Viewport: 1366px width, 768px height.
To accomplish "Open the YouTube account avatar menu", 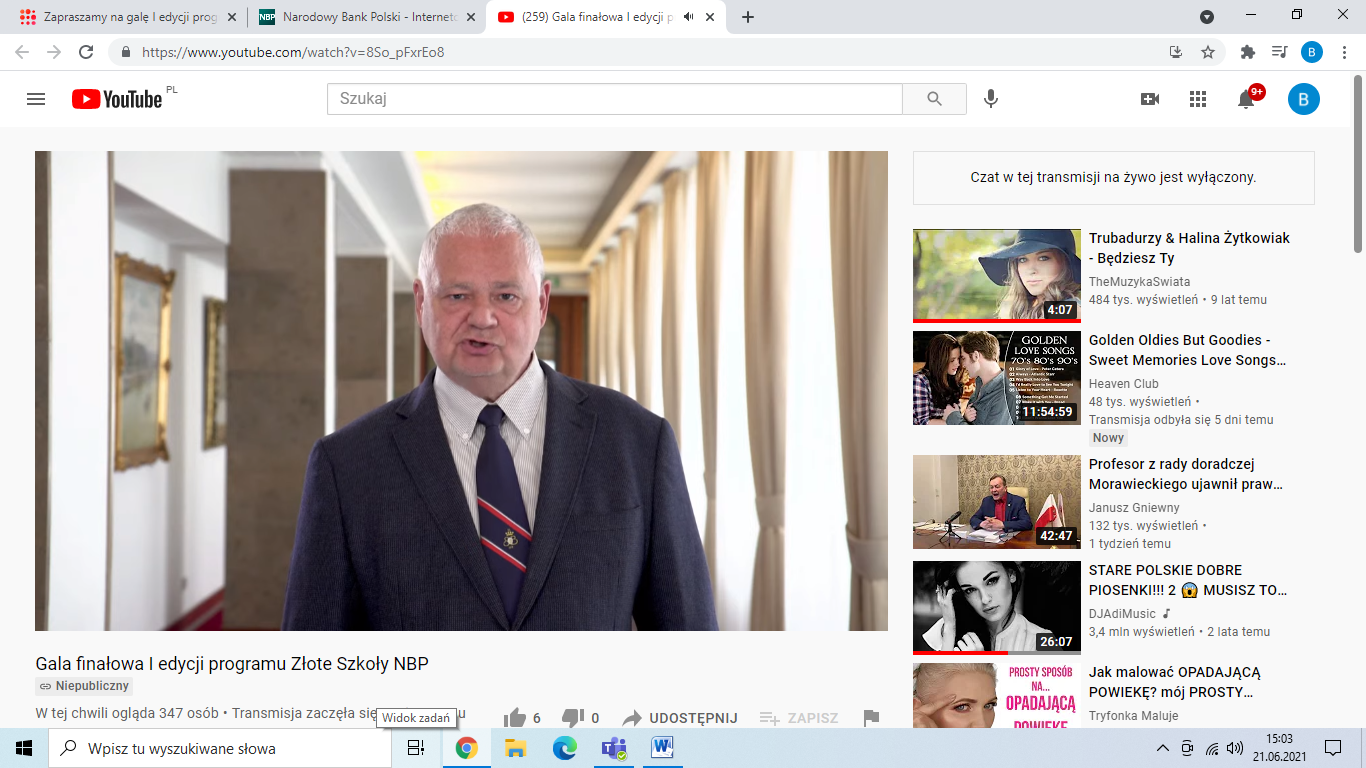I will [x=1304, y=99].
